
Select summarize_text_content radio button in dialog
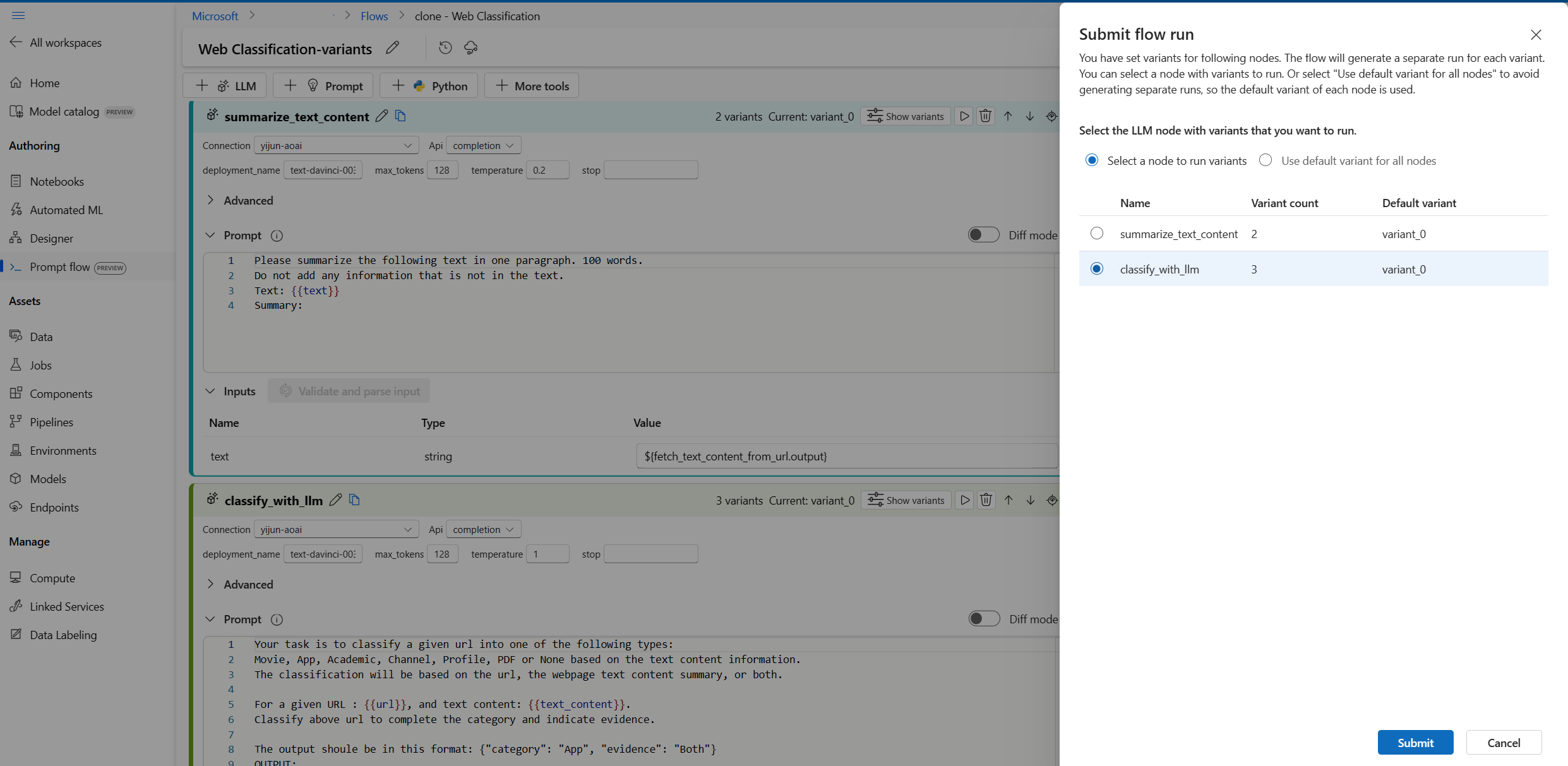coord(1097,234)
